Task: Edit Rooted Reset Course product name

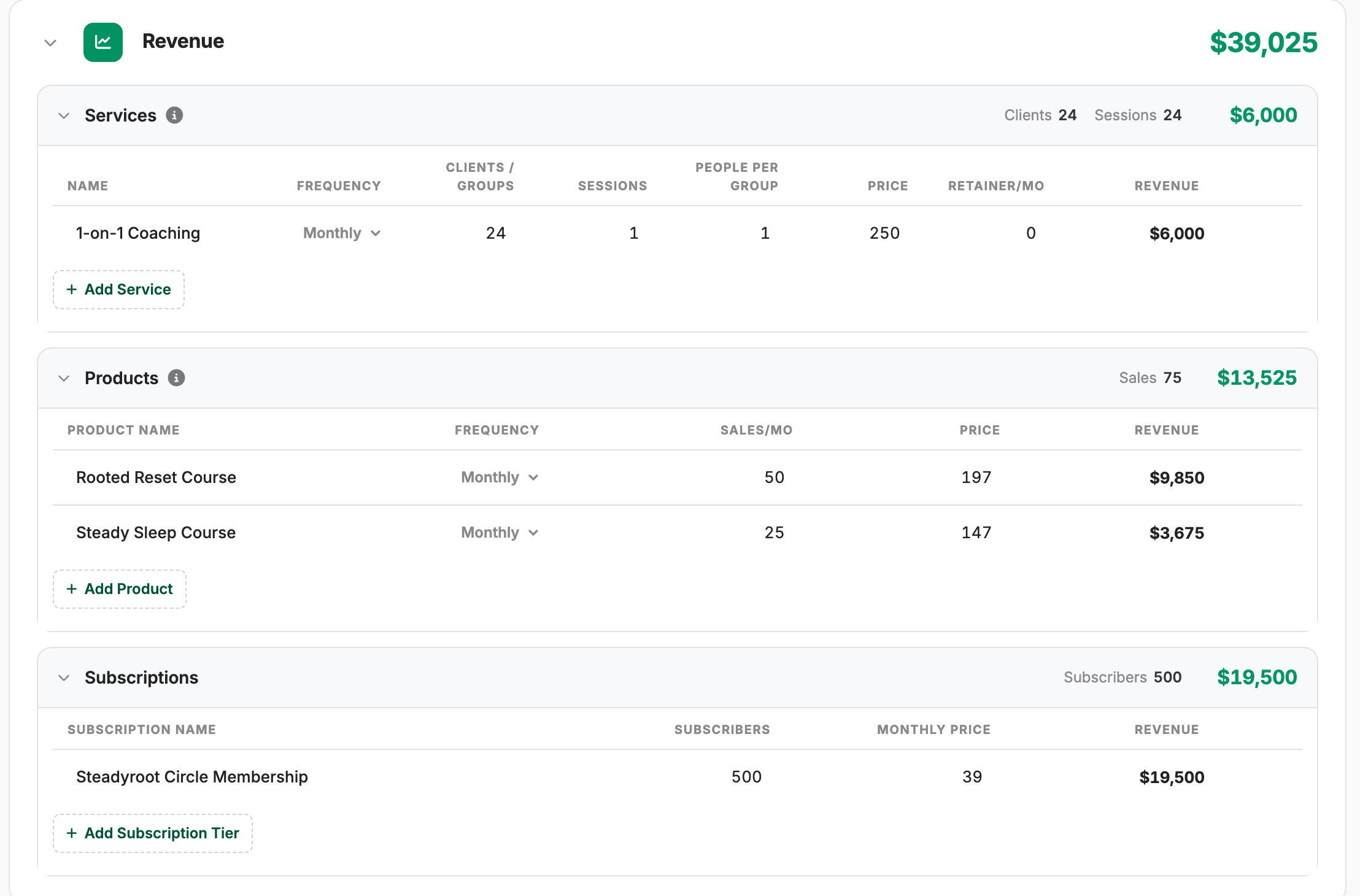Action: pos(156,477)
